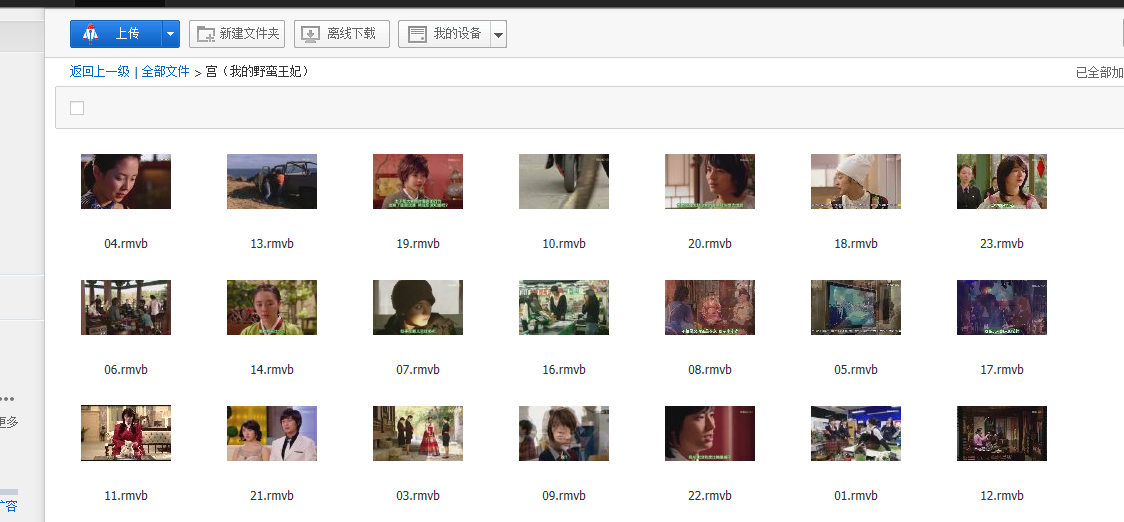Click file name text 20.rmvb
Screen dimensions: 1124x522
pyautogui.click(x=710, y=244)
